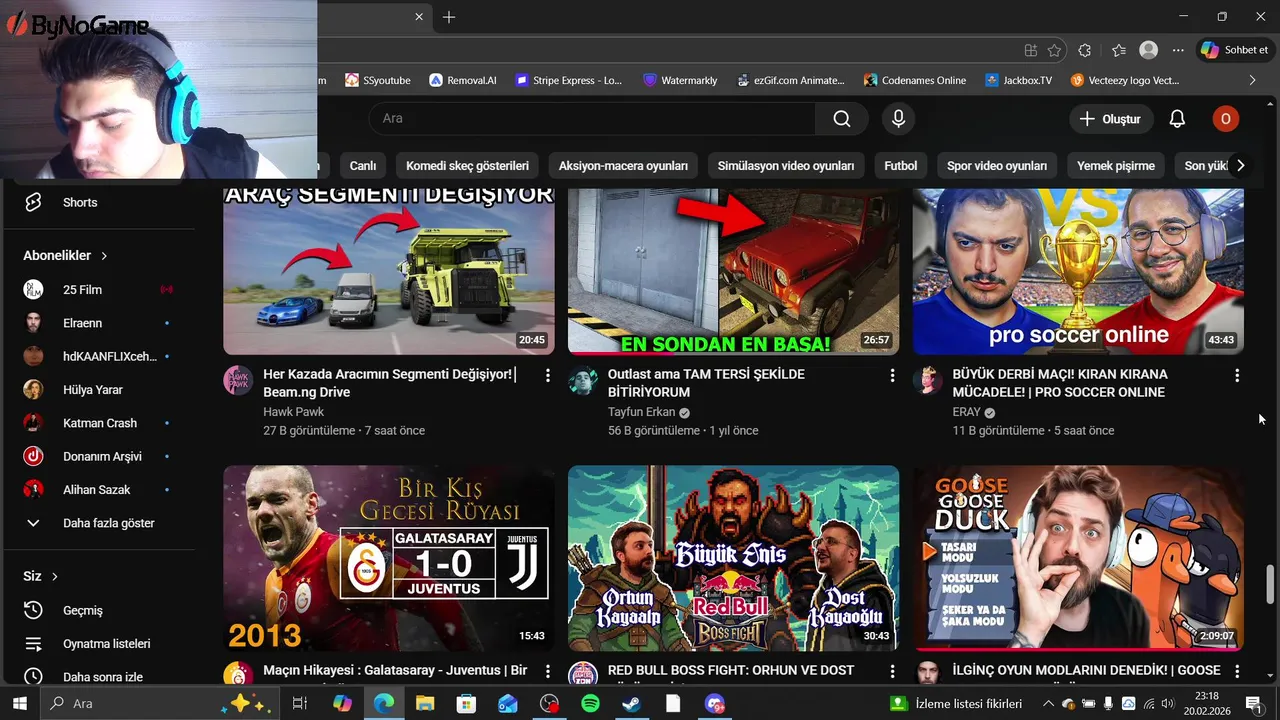The height and width of the screenshot is (720, 1280).
Task: Select the Simülasyon video oyunları chip
Action: pos(786,166)
